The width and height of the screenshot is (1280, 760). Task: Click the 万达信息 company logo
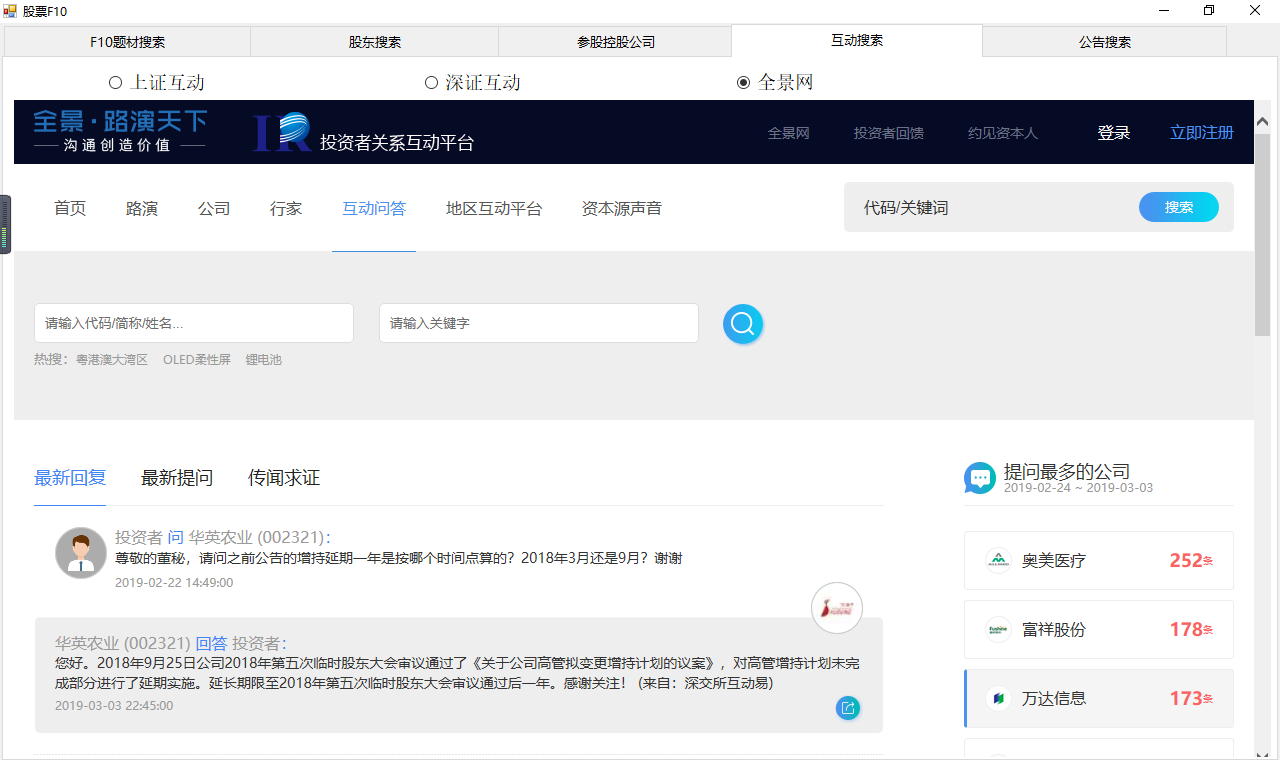[x=998, y=699]
